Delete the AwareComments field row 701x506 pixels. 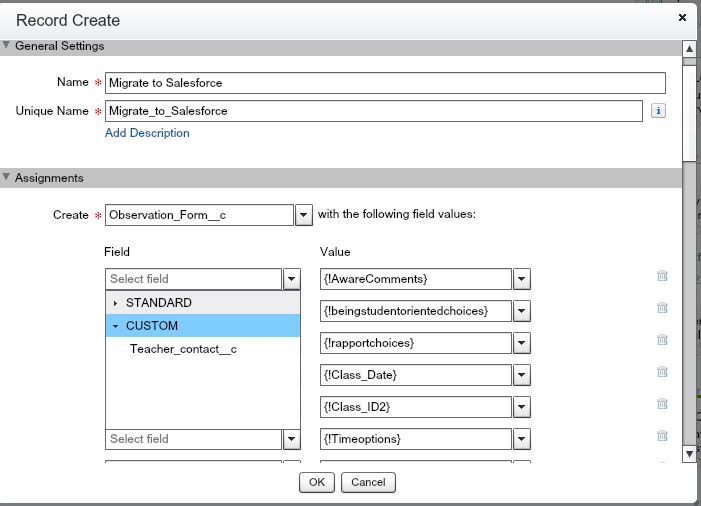[x=662, y=276]
